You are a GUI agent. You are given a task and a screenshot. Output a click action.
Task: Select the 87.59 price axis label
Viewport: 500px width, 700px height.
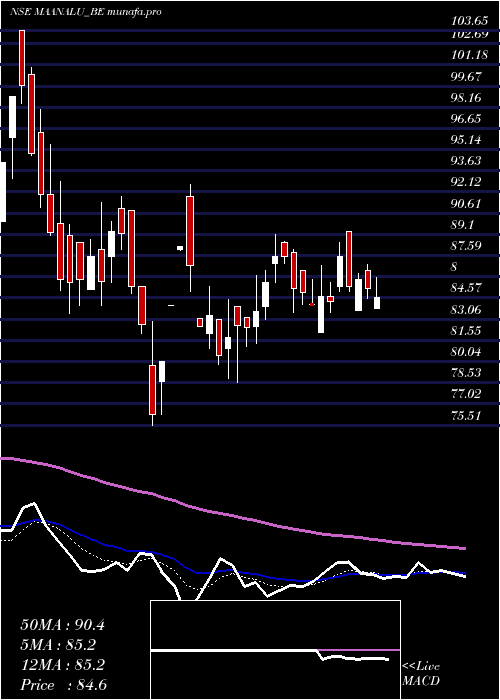466,246
